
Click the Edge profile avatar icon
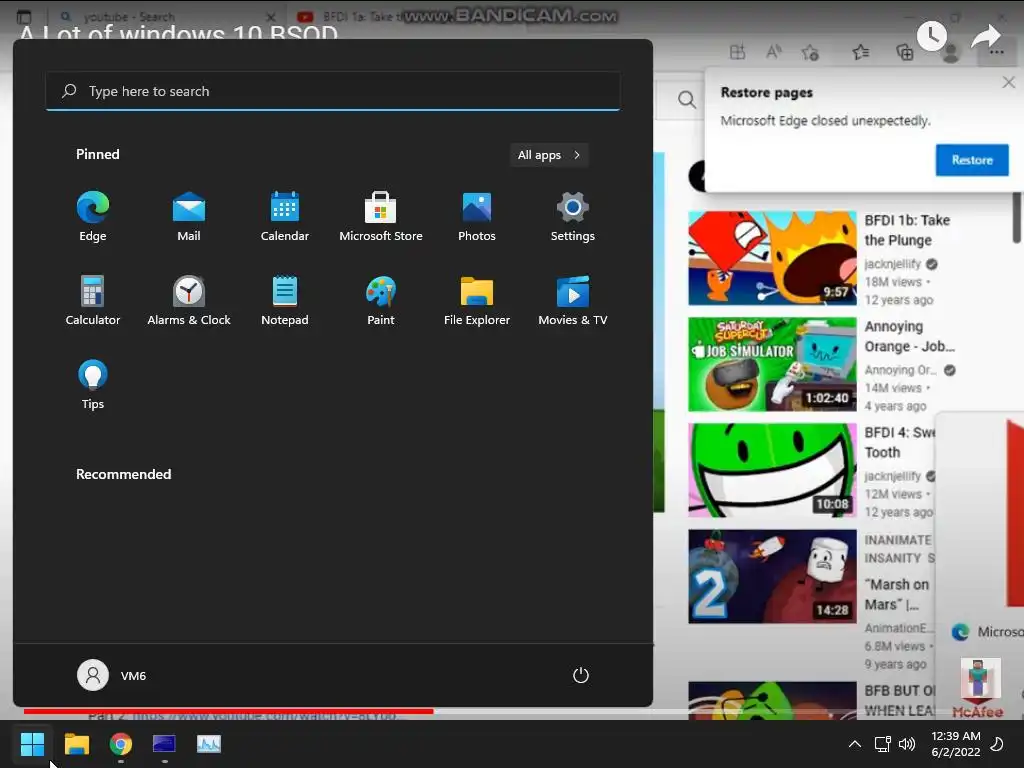(951, 52)
